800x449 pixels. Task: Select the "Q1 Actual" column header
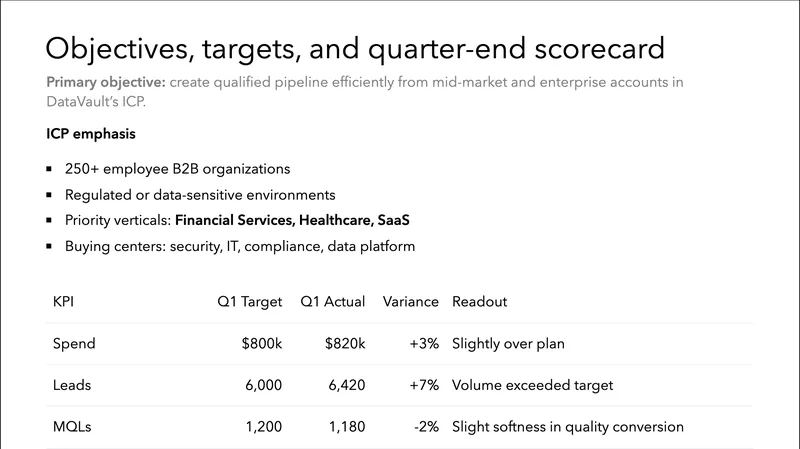332,301
